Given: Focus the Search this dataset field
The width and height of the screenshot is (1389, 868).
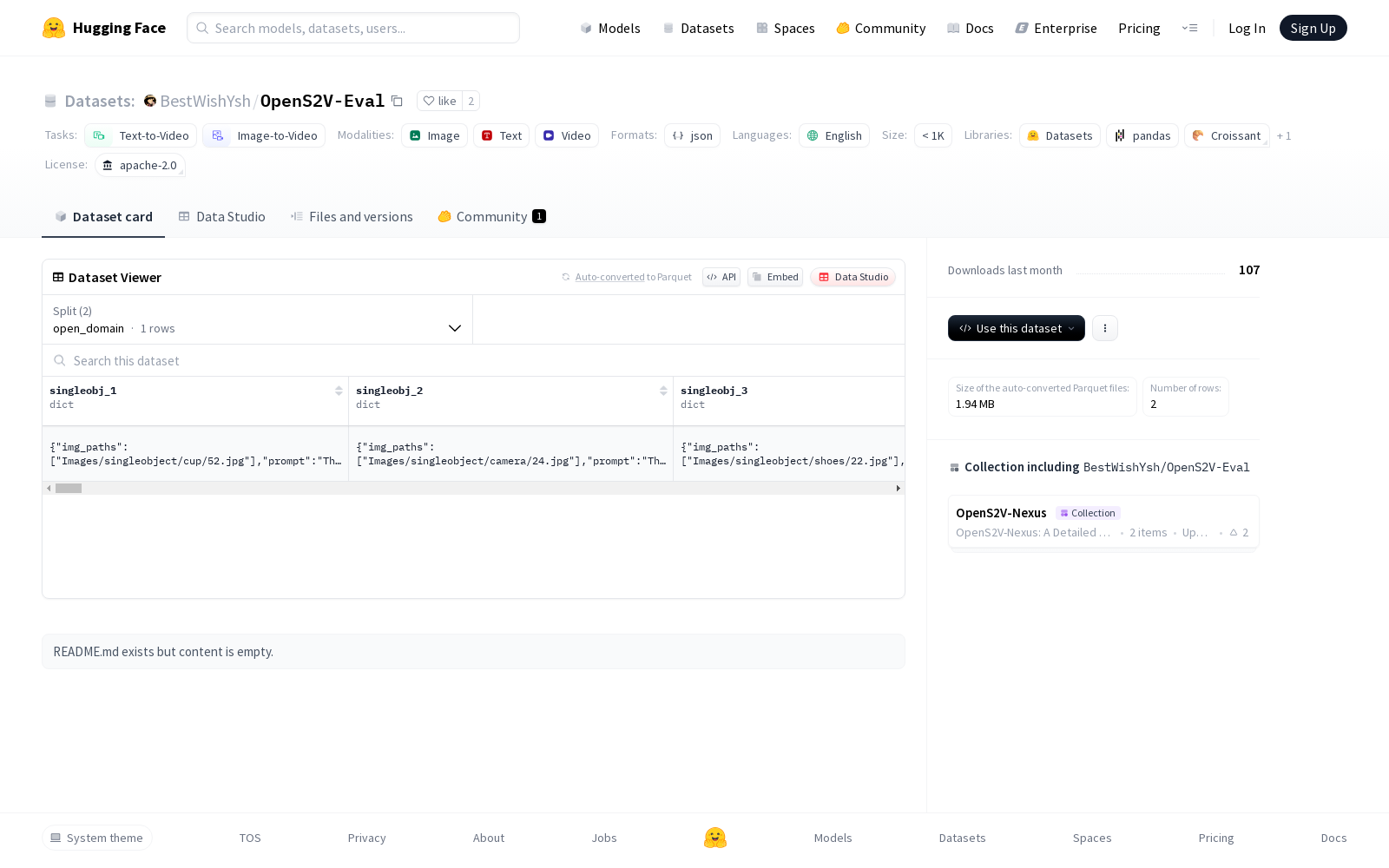Looking at the screenshot, I should click(473, 360).
